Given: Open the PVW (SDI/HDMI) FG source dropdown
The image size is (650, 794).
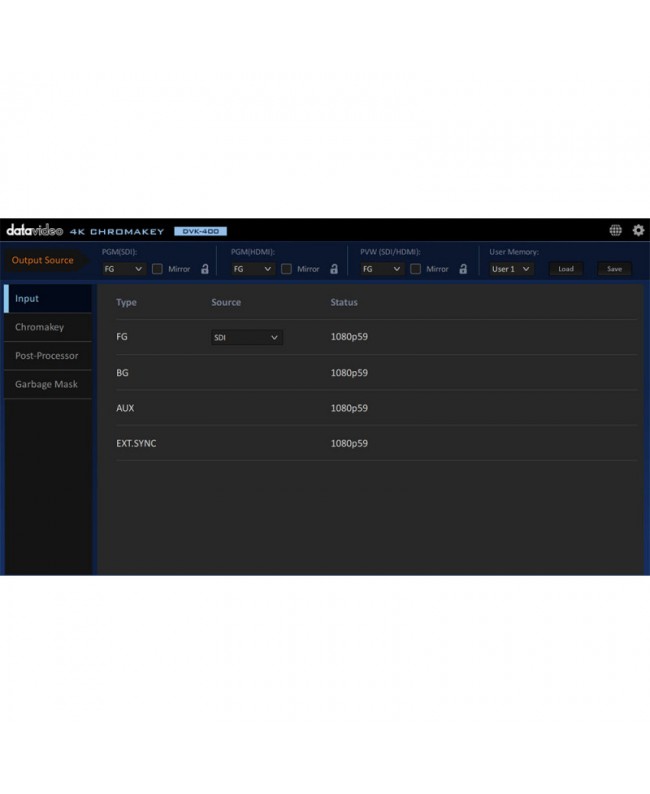Looking at the screenshot, I should click(x=382, y=269).
